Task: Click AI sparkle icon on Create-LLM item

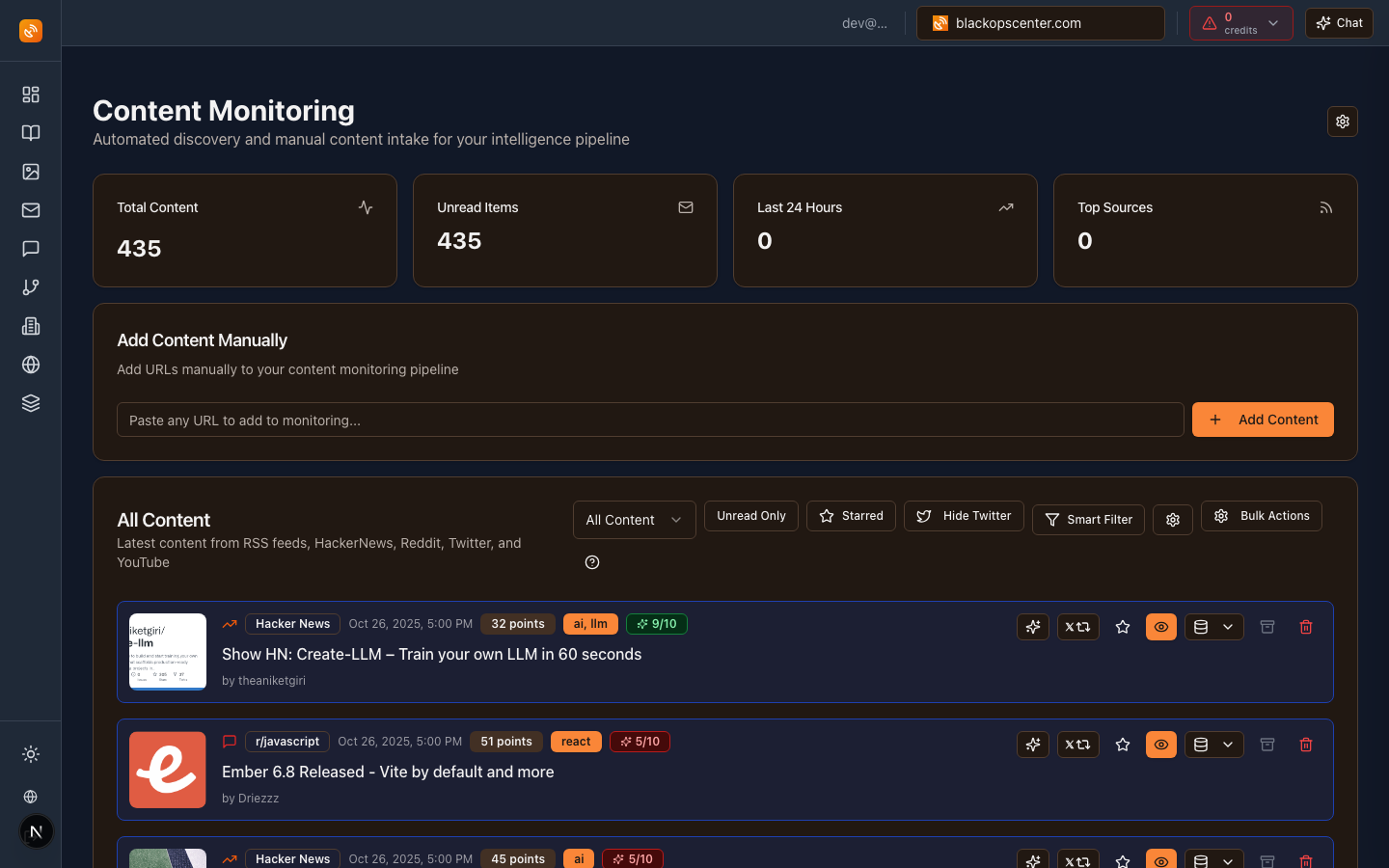Action: 1032,627
